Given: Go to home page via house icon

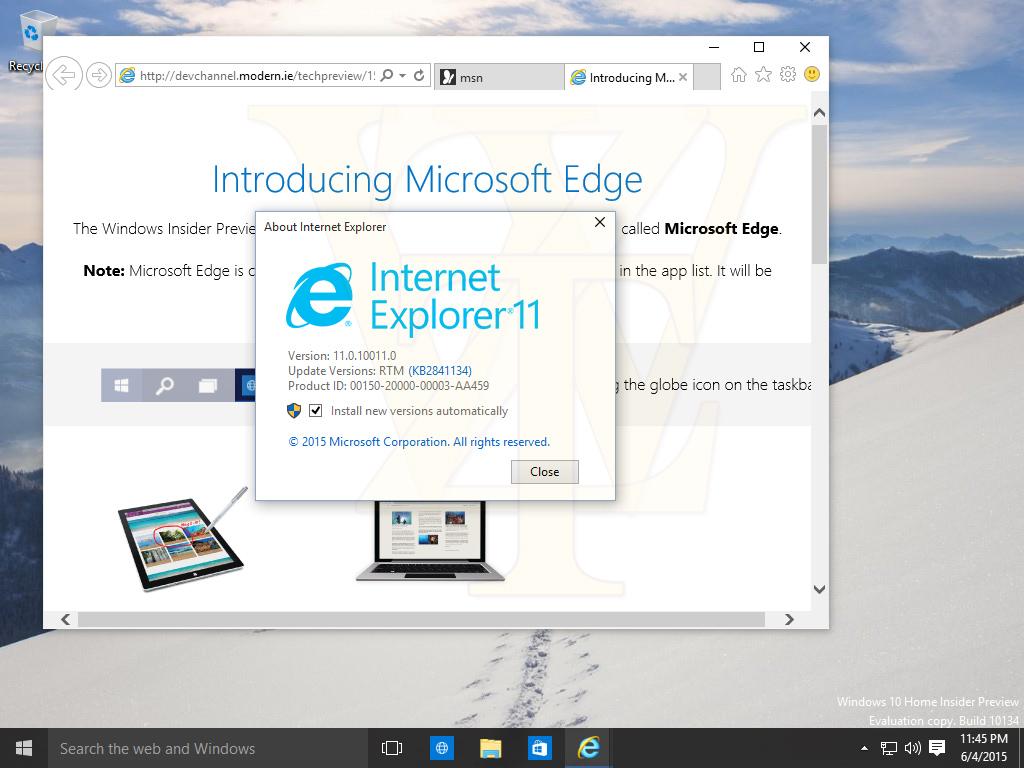Looking at the screenshot, I should (x=739, y=74).
